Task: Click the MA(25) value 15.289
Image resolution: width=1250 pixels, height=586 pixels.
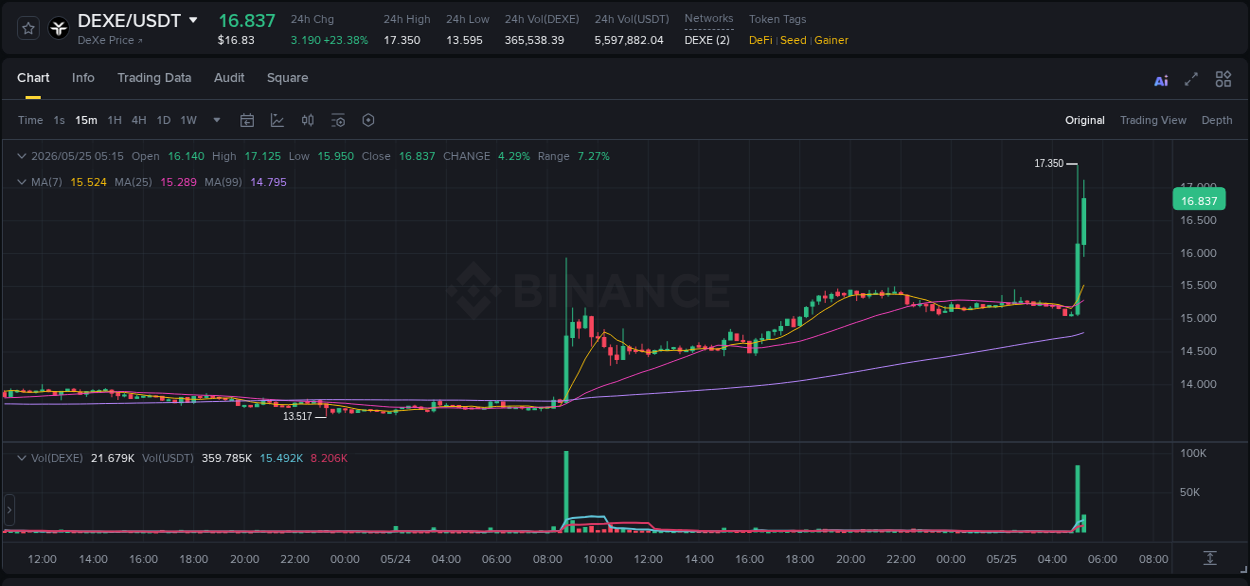Action: click(x=178, y=182)
